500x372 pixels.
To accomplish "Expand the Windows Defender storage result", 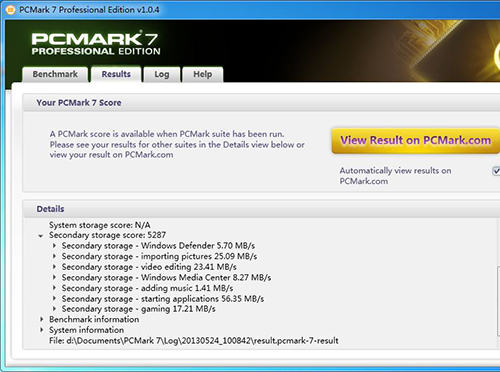I will tap(54, 246).
